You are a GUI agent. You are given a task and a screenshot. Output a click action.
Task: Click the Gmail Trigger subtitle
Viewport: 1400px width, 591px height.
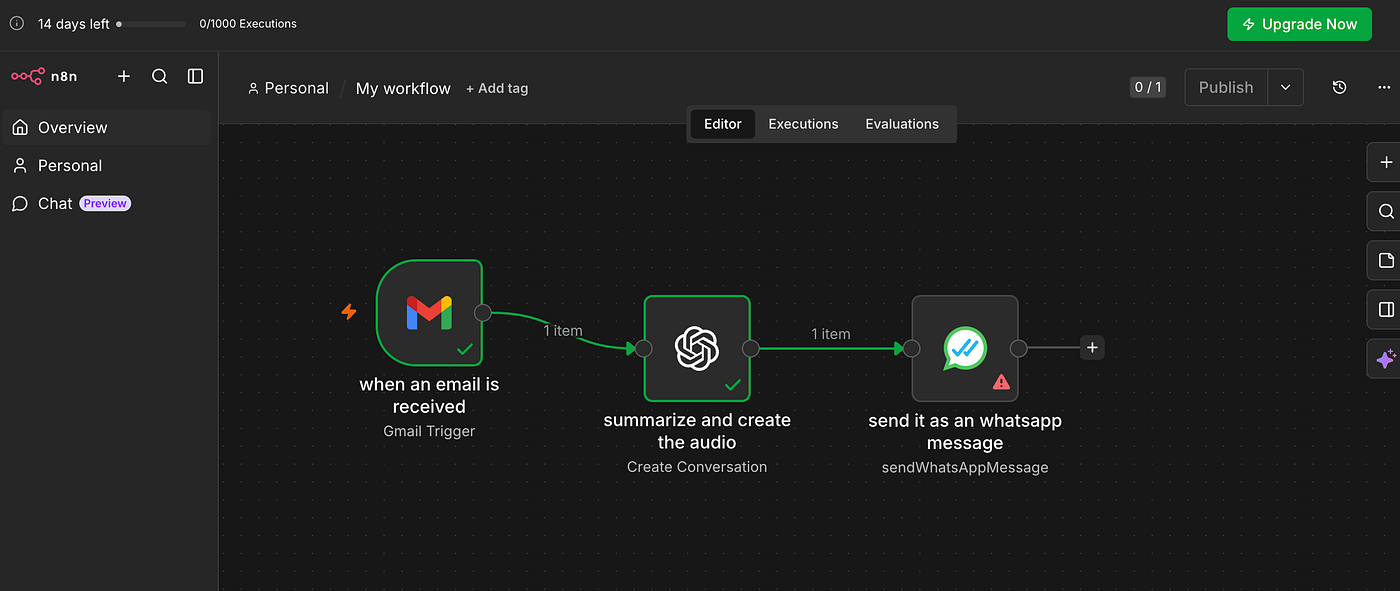pyautogui.click(x=429, y=432)
